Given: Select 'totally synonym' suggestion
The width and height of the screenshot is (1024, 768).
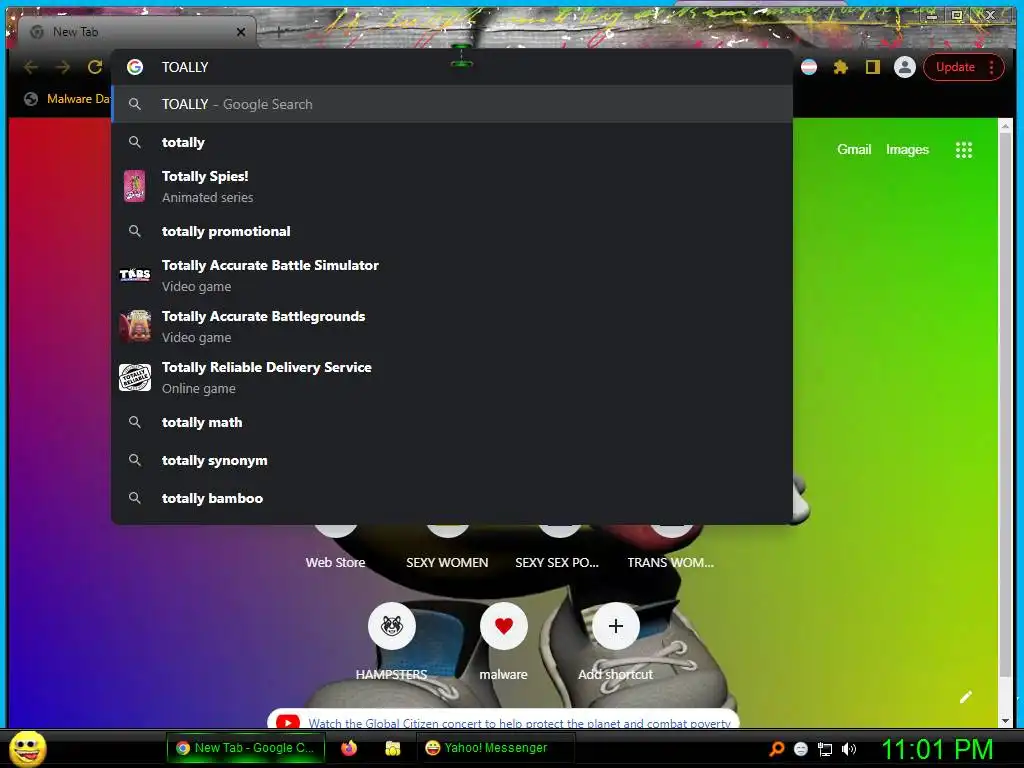Looking at the screenshot, I should pos(452,460).
